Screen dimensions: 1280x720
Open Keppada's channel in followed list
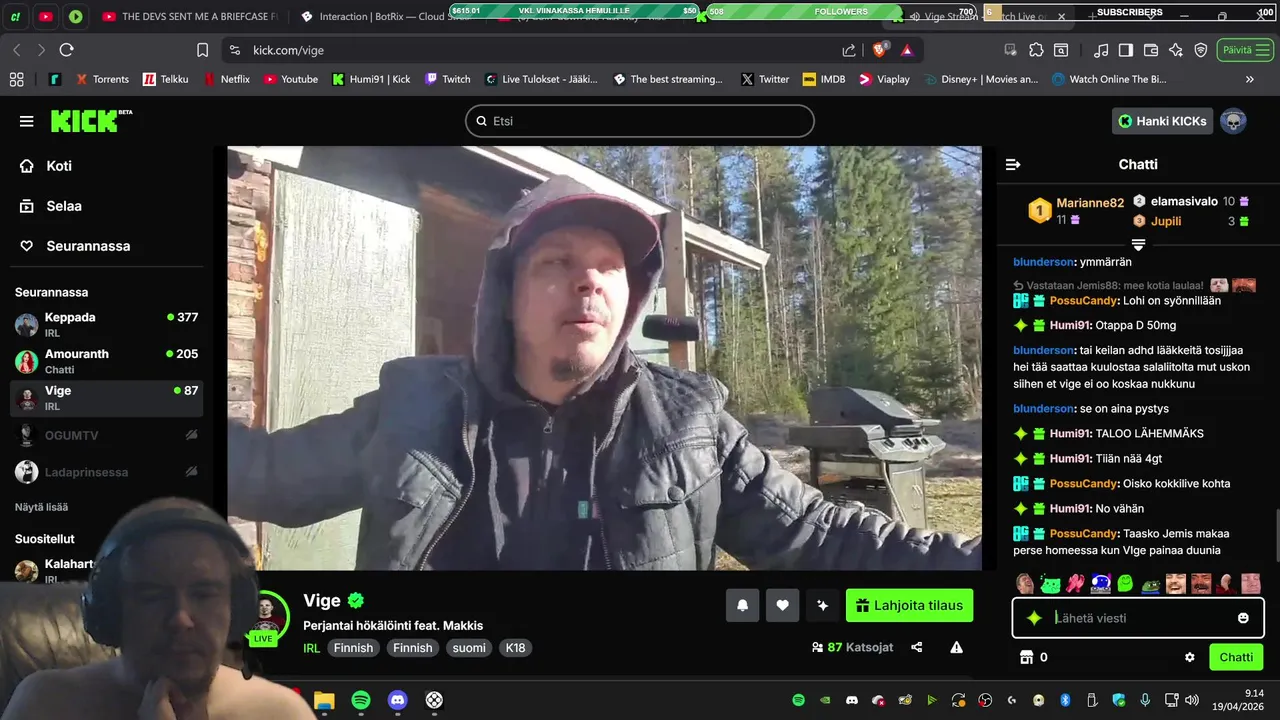pyautogui.click(x=106, y=324)
